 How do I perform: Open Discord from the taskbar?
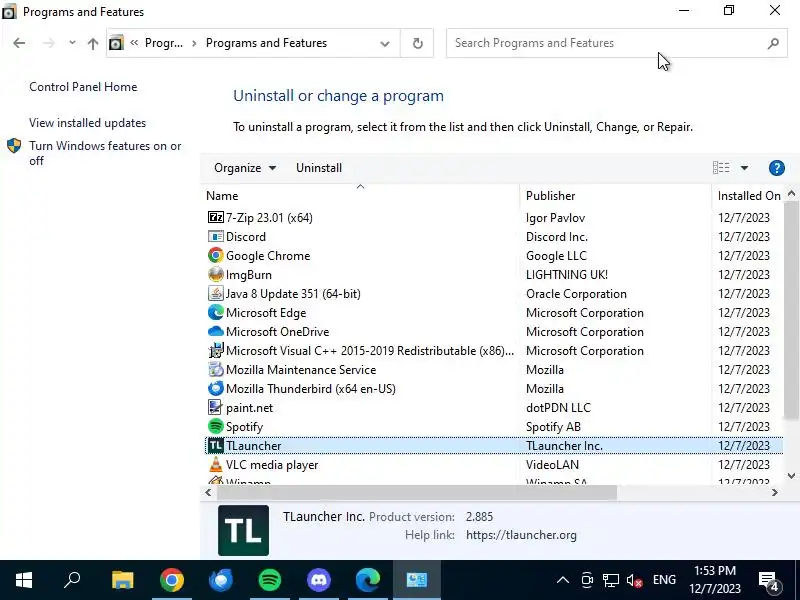pos(319,580)
